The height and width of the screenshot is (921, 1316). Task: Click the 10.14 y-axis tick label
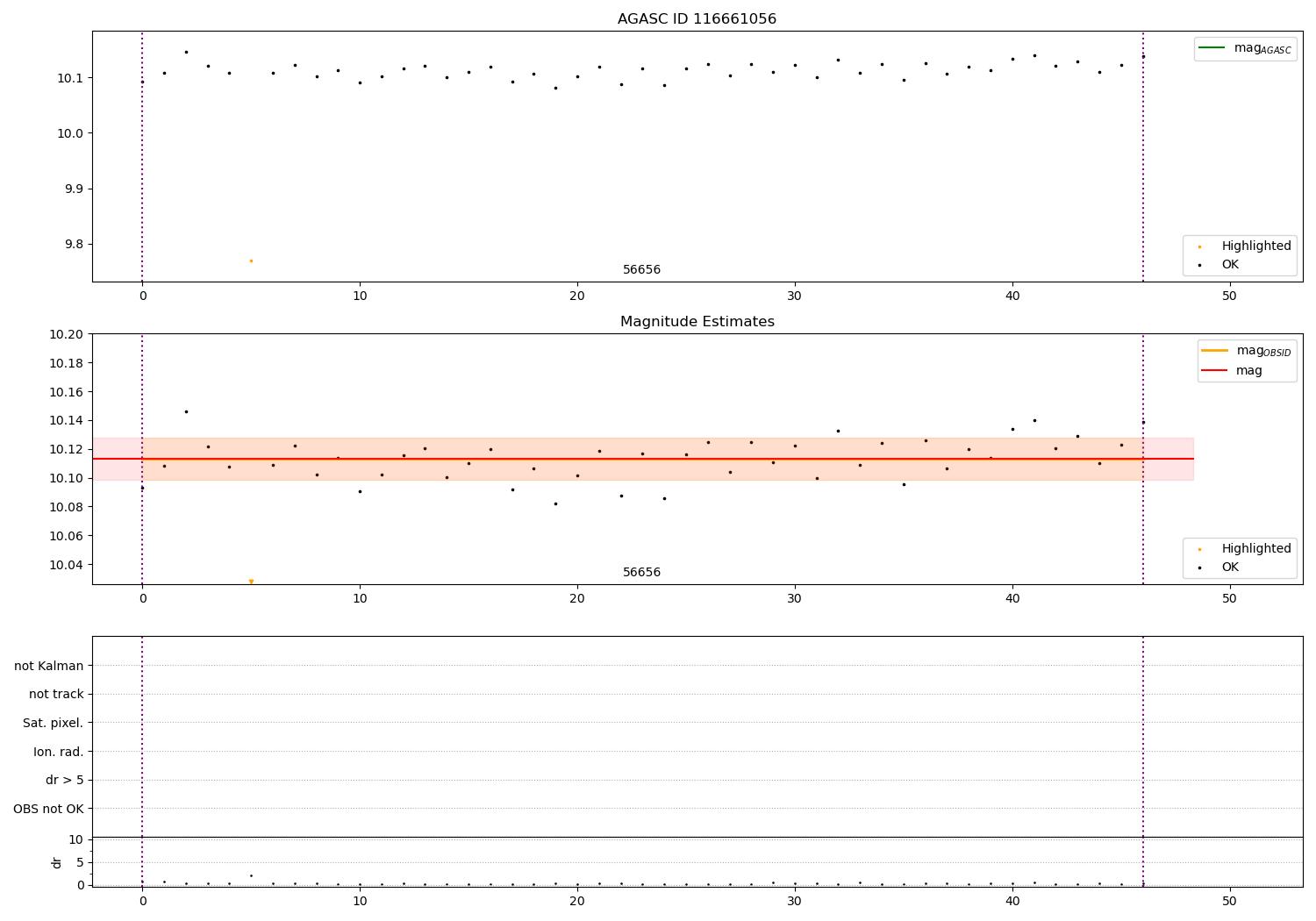(66, 421)
